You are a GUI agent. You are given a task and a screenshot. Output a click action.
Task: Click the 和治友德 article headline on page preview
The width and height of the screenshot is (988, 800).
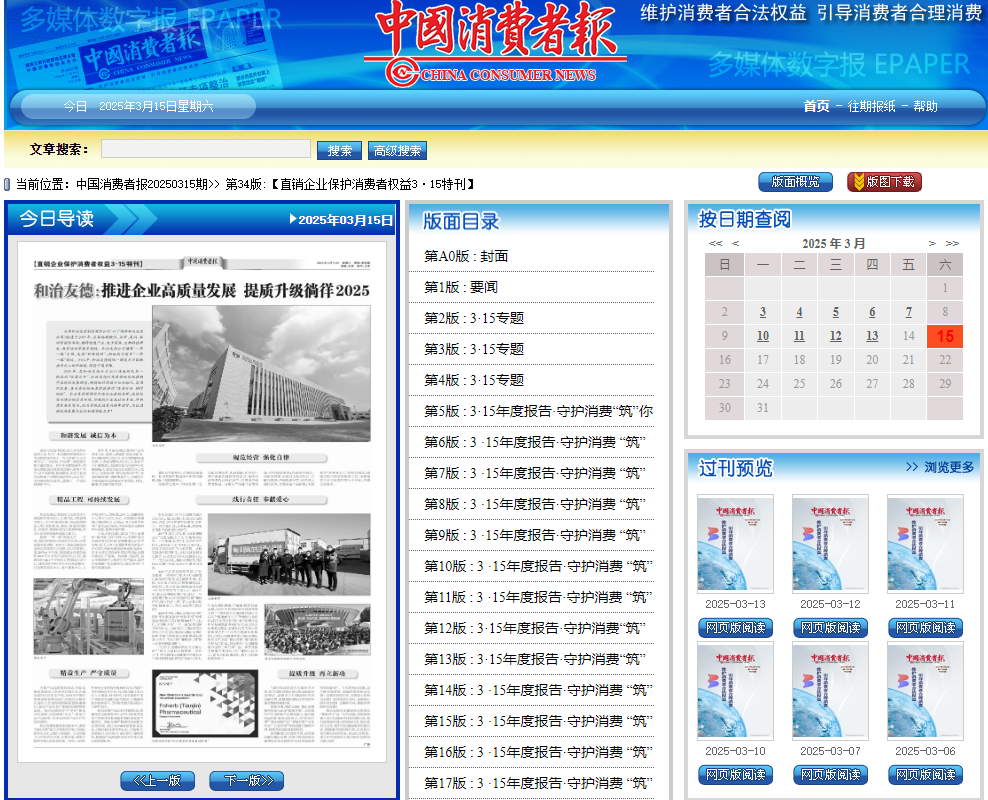[x=202, y=290]
